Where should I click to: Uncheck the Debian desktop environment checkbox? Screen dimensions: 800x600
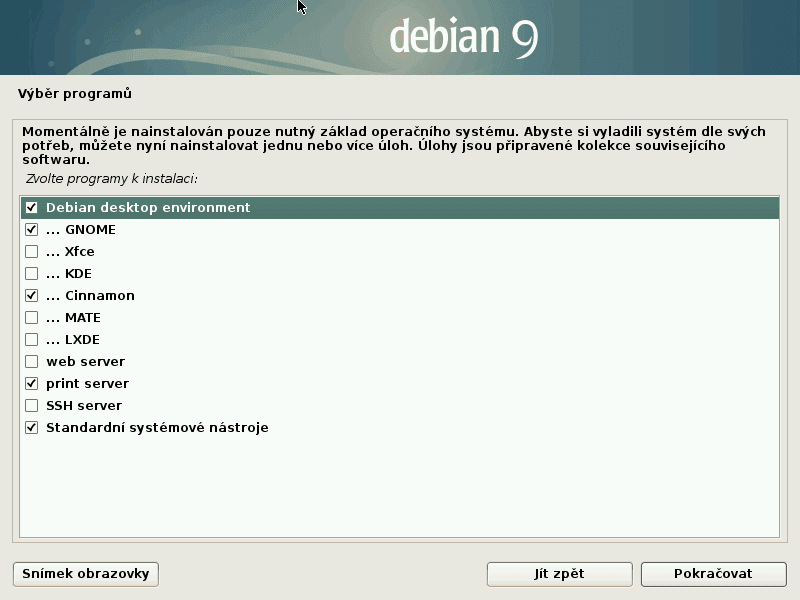[32, 208]
